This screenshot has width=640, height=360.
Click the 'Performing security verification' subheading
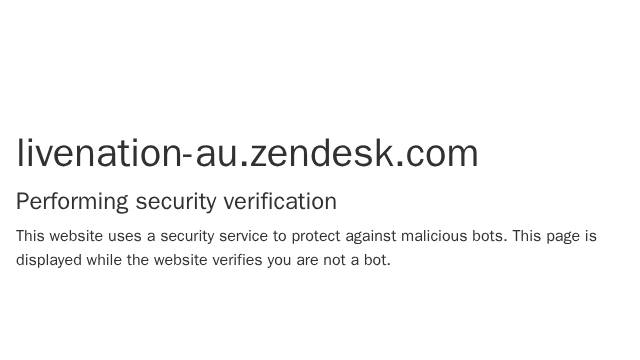point(176,202)
